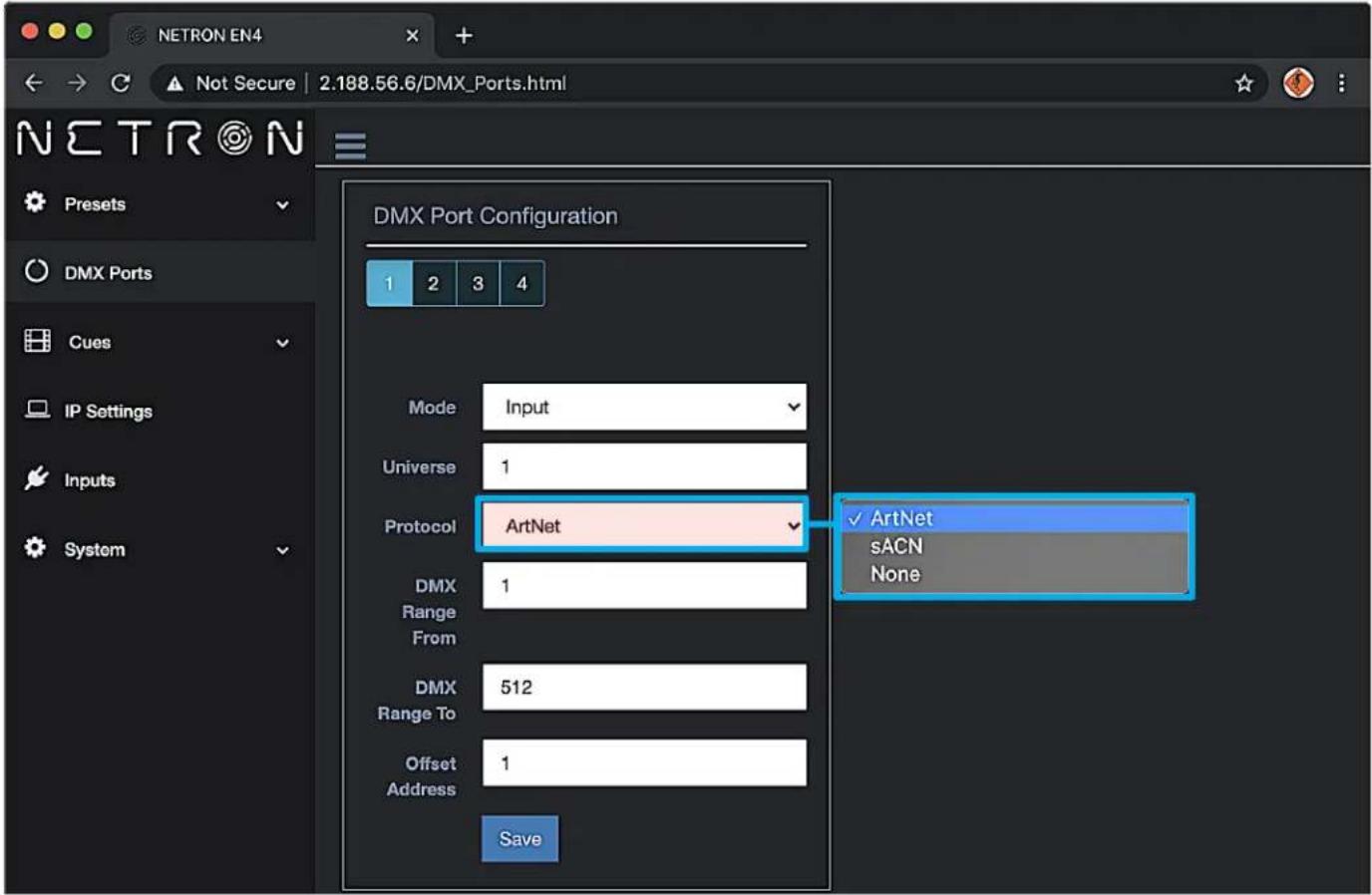Click the NETRON logo
The width and height of the screenshot is (1372, 895).
pos(161,139)
